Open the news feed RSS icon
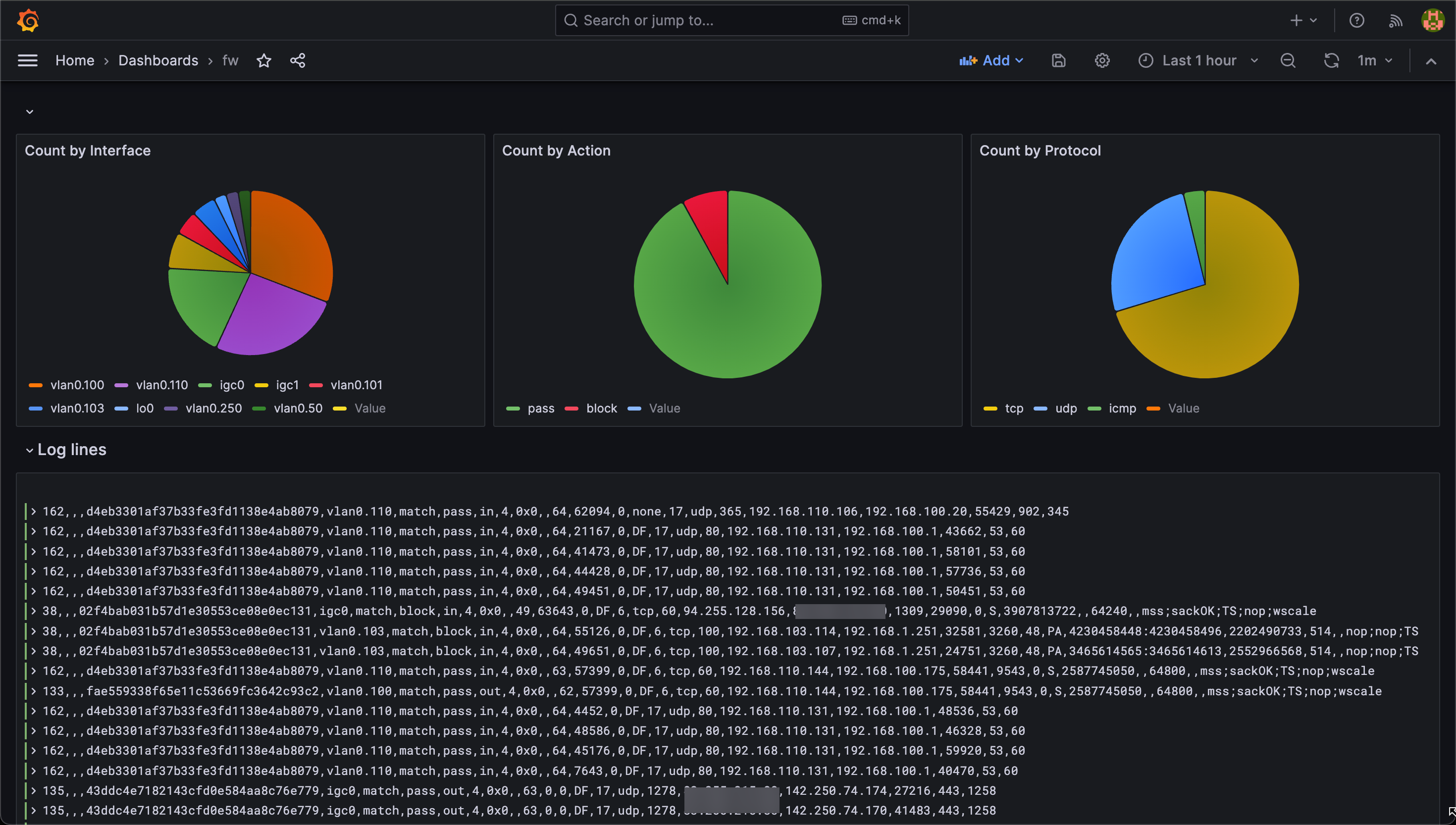 1396,21
